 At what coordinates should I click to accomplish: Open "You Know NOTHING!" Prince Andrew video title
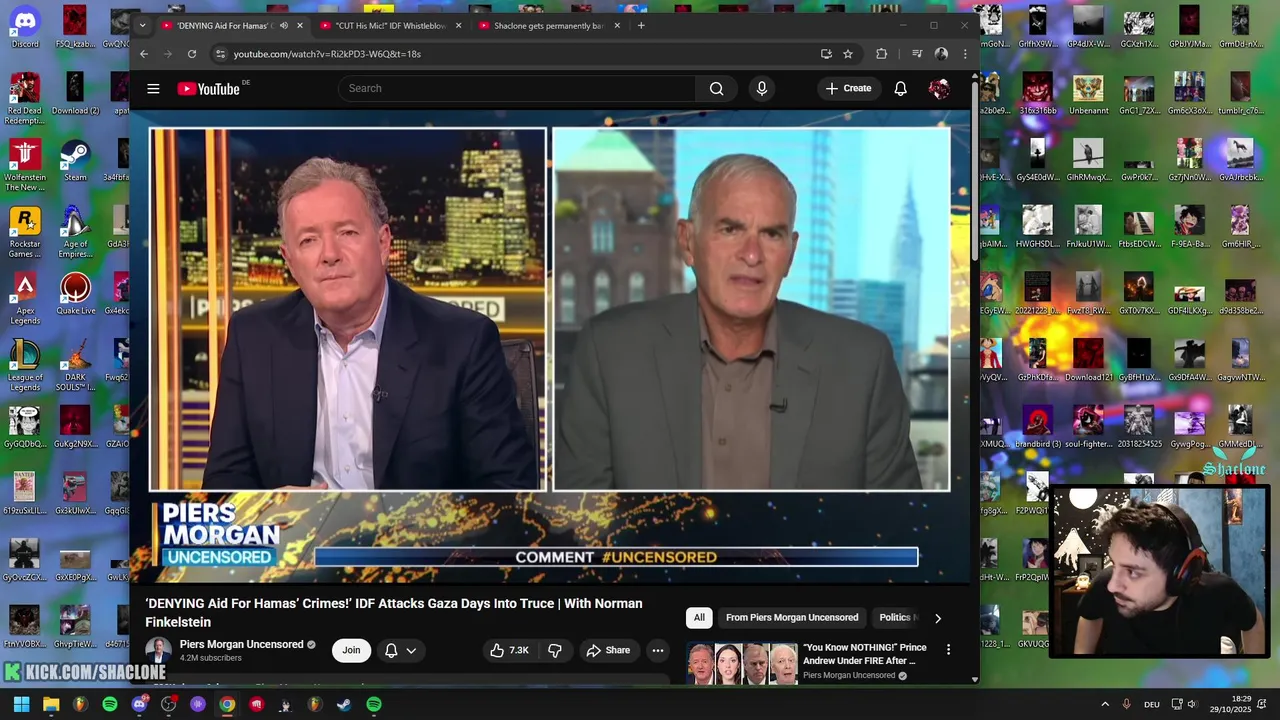coord(865,654)
